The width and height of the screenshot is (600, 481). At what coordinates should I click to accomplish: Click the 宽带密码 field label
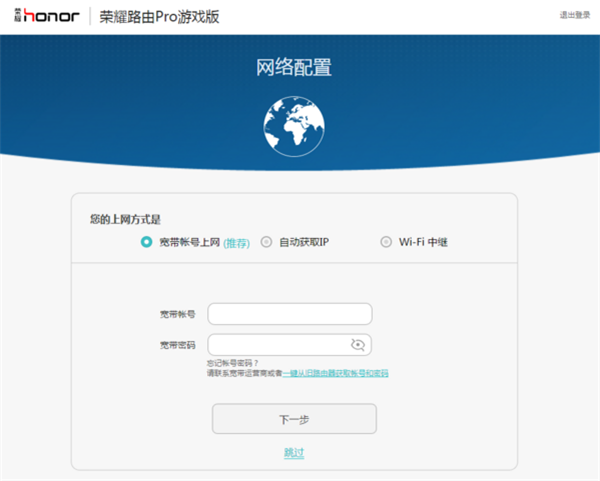[177, 345]
